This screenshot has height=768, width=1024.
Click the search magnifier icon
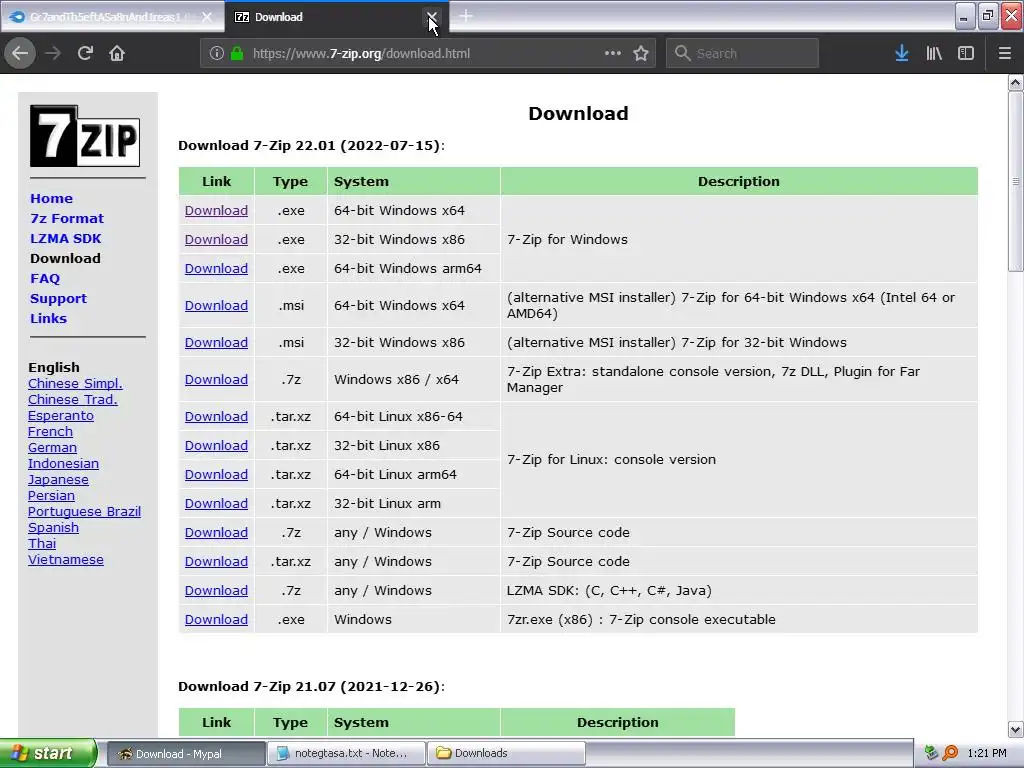pos(682,54)
